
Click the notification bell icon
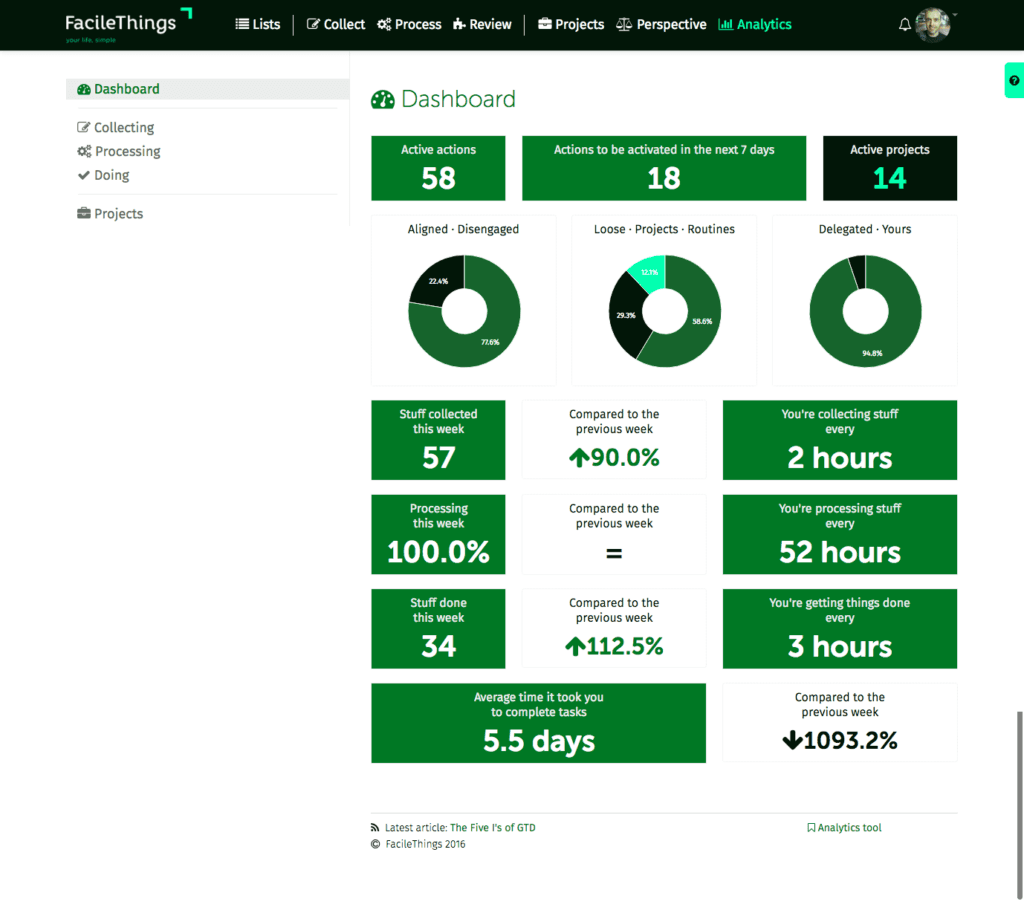coord(904,24)
